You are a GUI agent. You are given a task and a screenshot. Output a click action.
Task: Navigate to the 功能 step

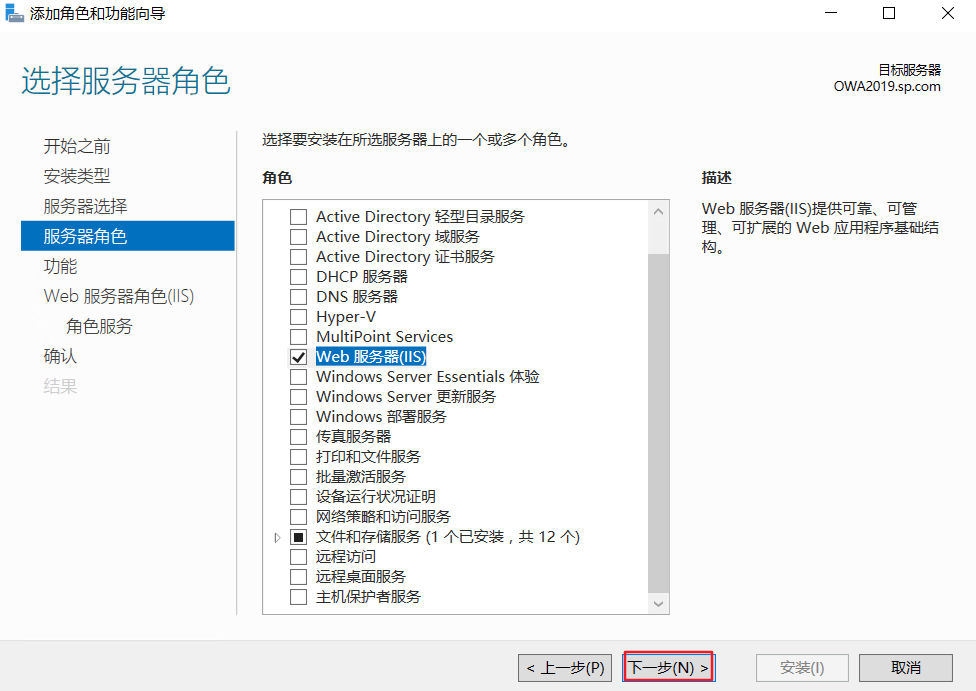59,265
